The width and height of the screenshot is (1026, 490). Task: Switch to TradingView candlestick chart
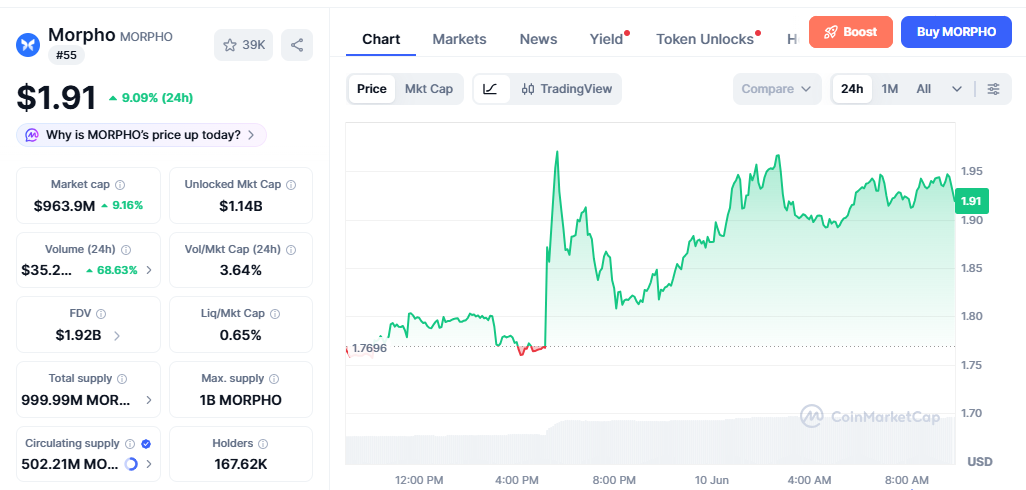[567, 89]
